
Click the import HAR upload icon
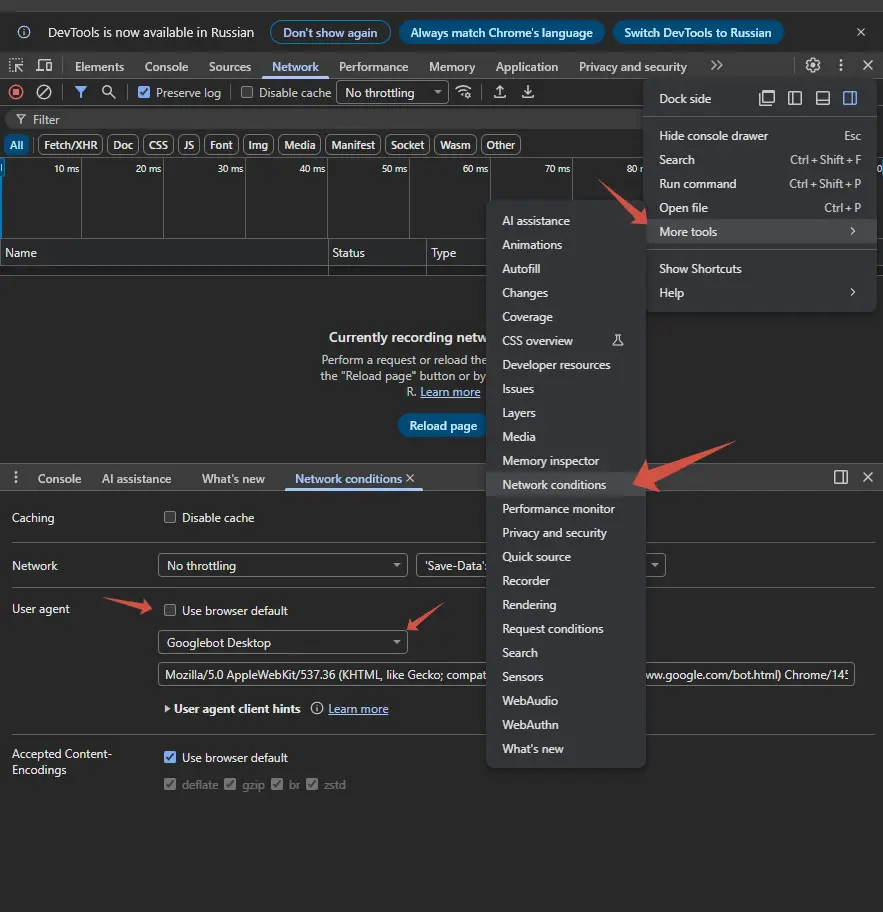[500, 92]
